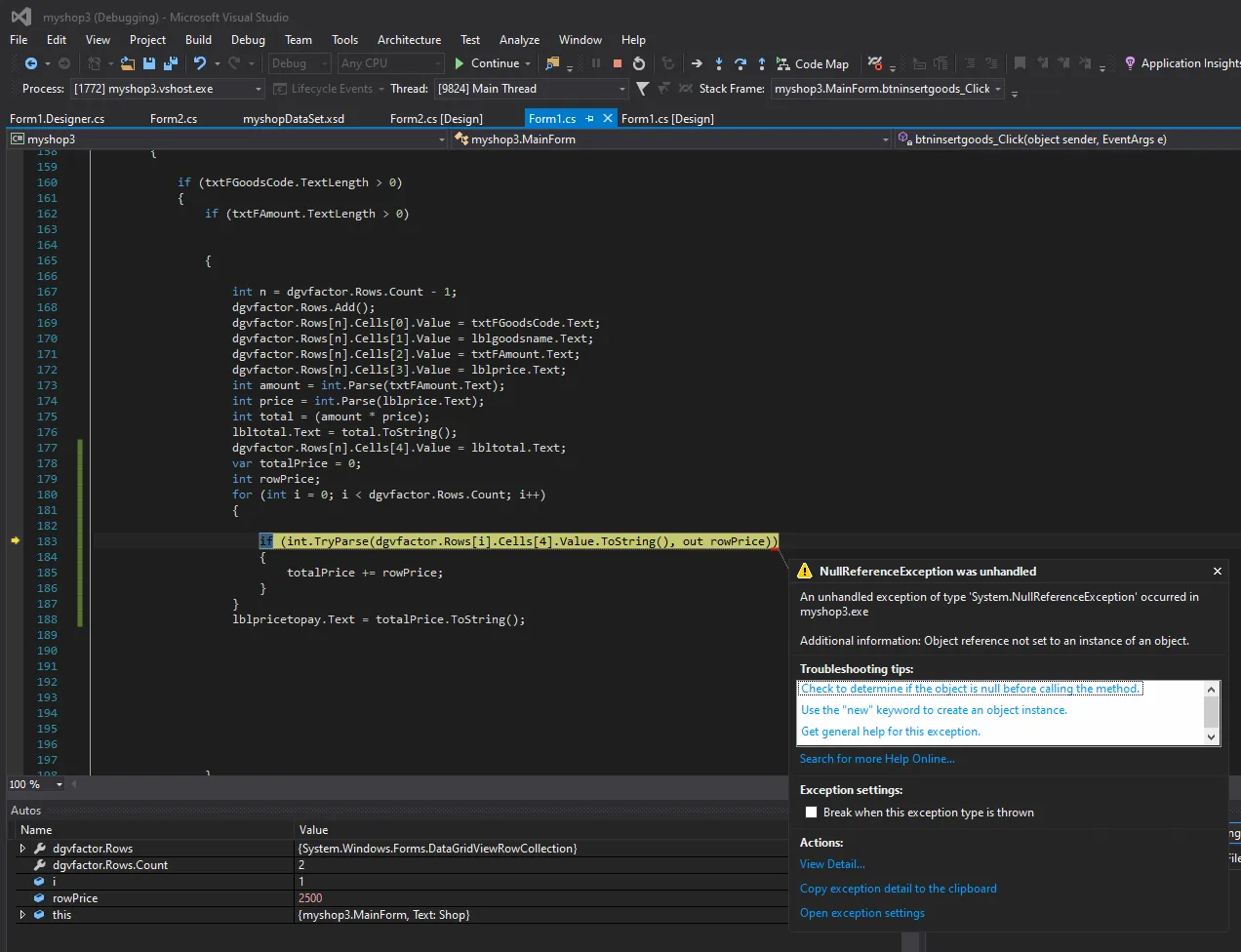Open Code Map from the toolbar
Image resolution: width=1241 pixels, height=952 pixels.
tap(813, 63)
